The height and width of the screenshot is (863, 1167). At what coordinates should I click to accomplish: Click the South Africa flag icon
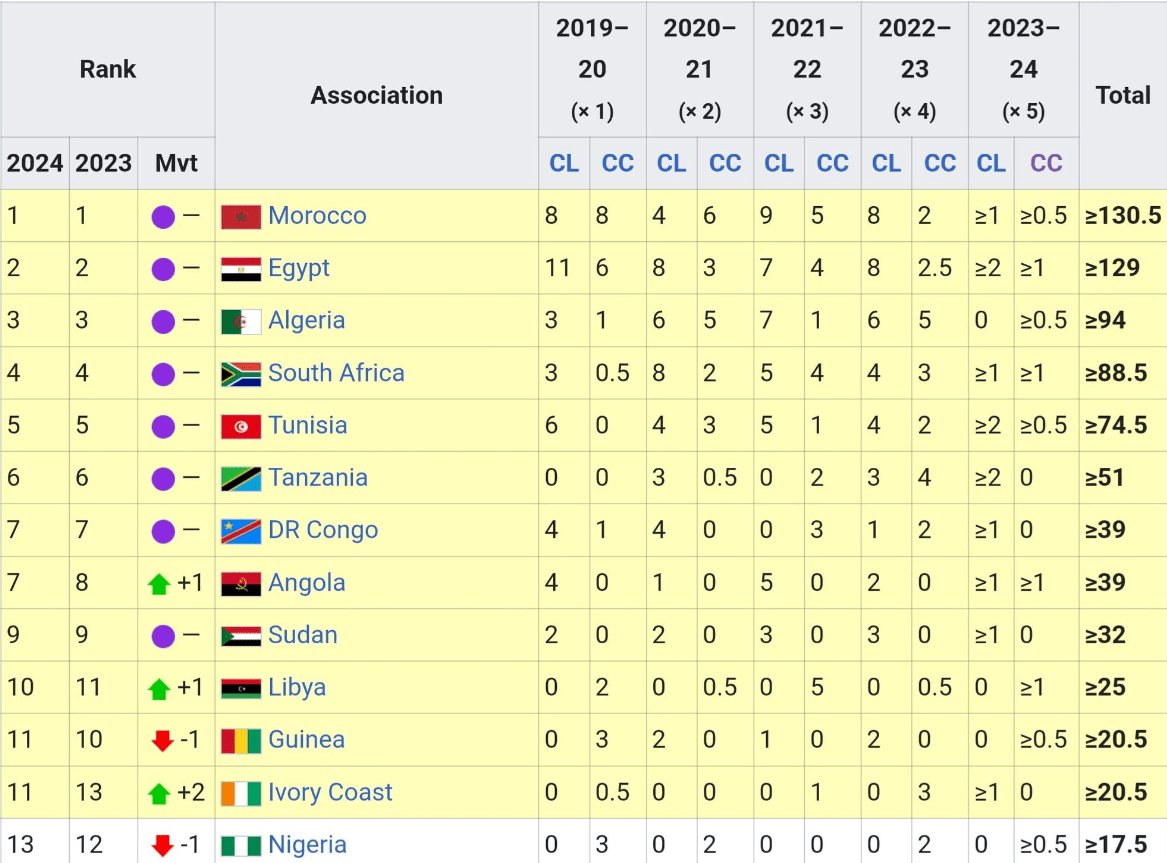[241, 373]
